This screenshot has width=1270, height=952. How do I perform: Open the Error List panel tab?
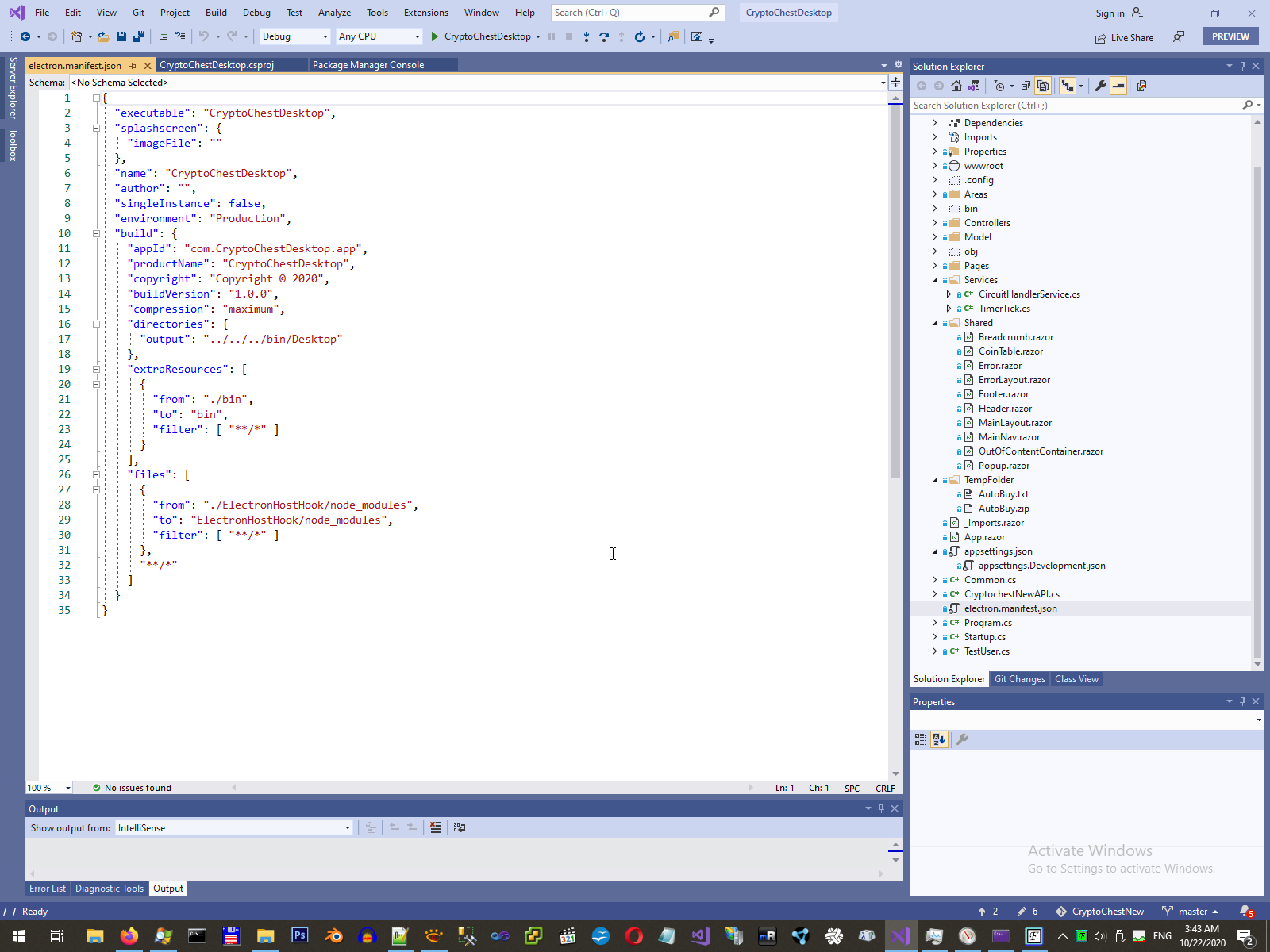[x=48, y=889]
